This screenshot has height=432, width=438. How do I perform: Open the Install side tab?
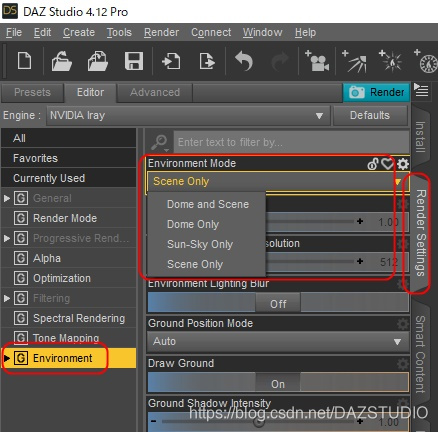click(x=420, y=137)
